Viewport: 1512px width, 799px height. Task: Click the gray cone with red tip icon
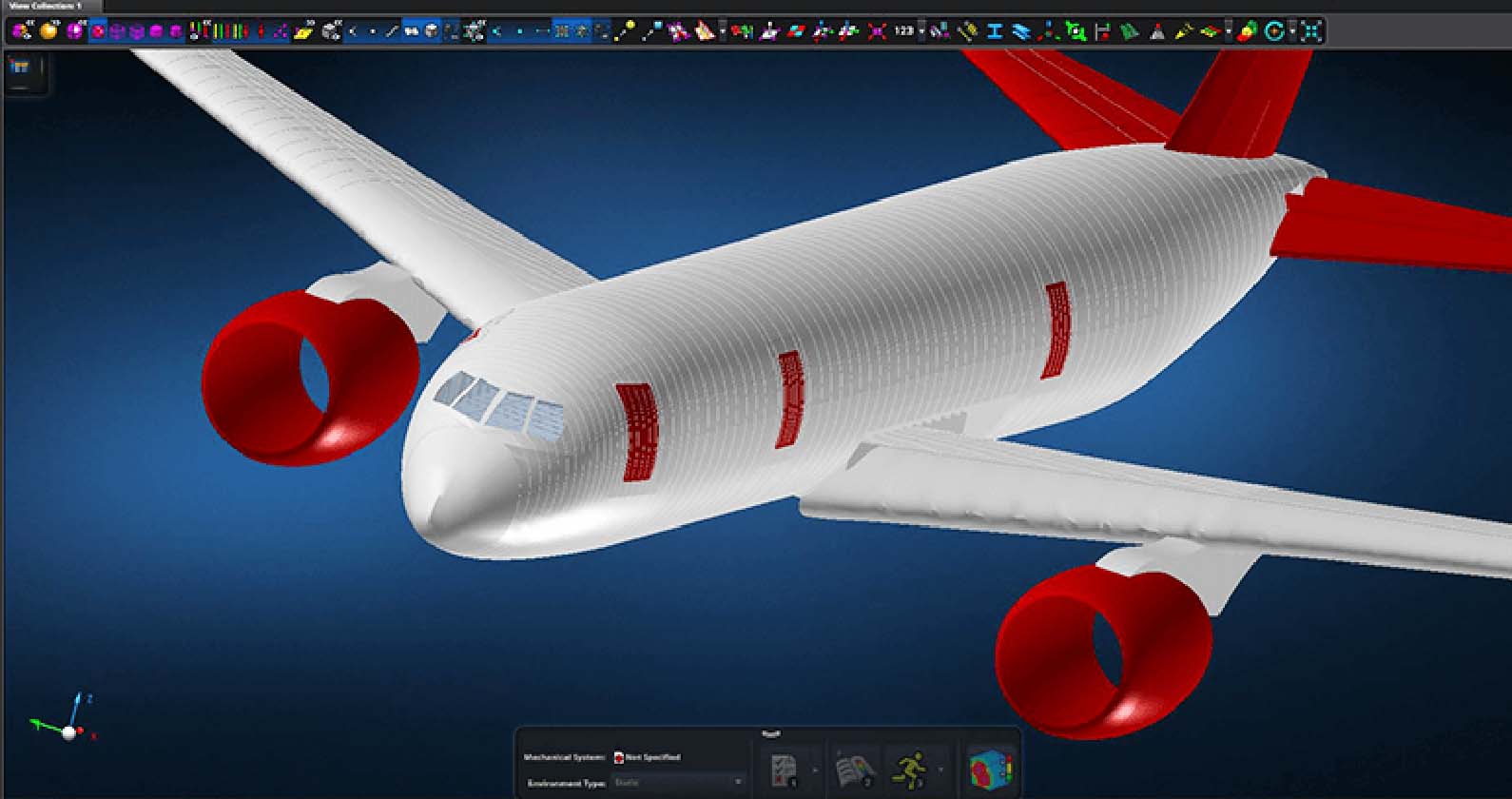[1157, 31]
